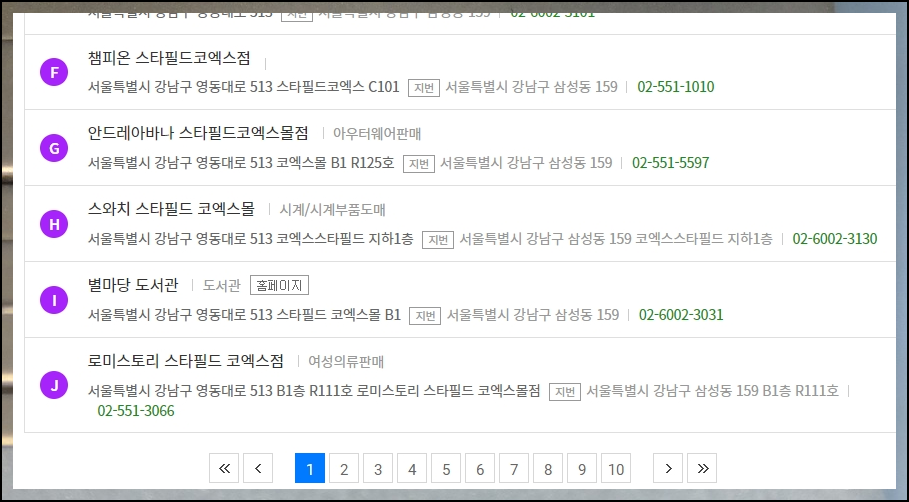The image size is (909, 502).
Task: Open 챔피온 스타필드코엑스점 listing
Action: point(169,58)
